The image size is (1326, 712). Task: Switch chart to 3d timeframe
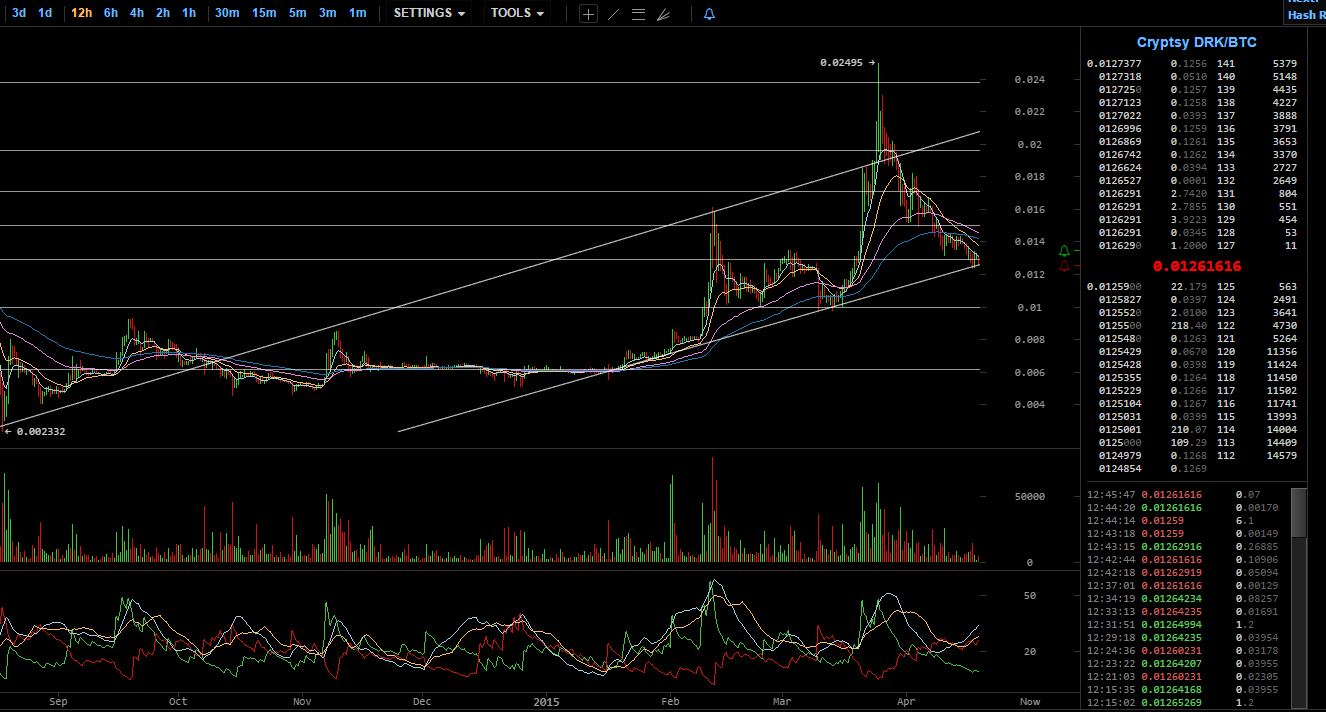point(19,13)
